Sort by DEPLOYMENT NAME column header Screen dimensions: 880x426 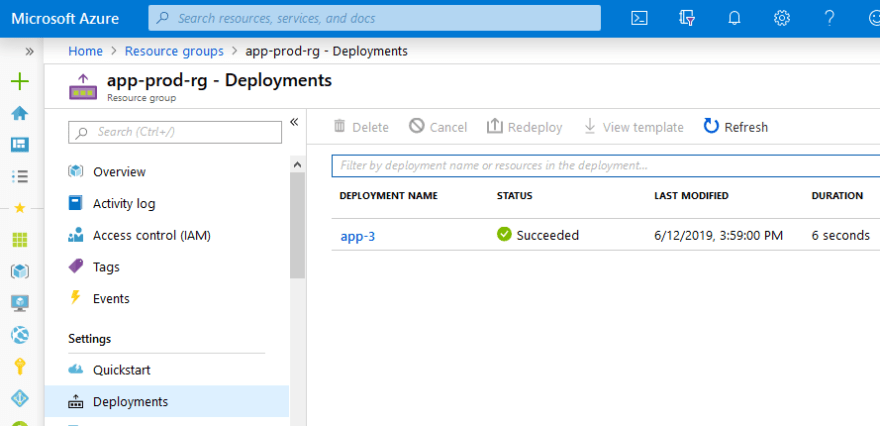tap(388, 196)
